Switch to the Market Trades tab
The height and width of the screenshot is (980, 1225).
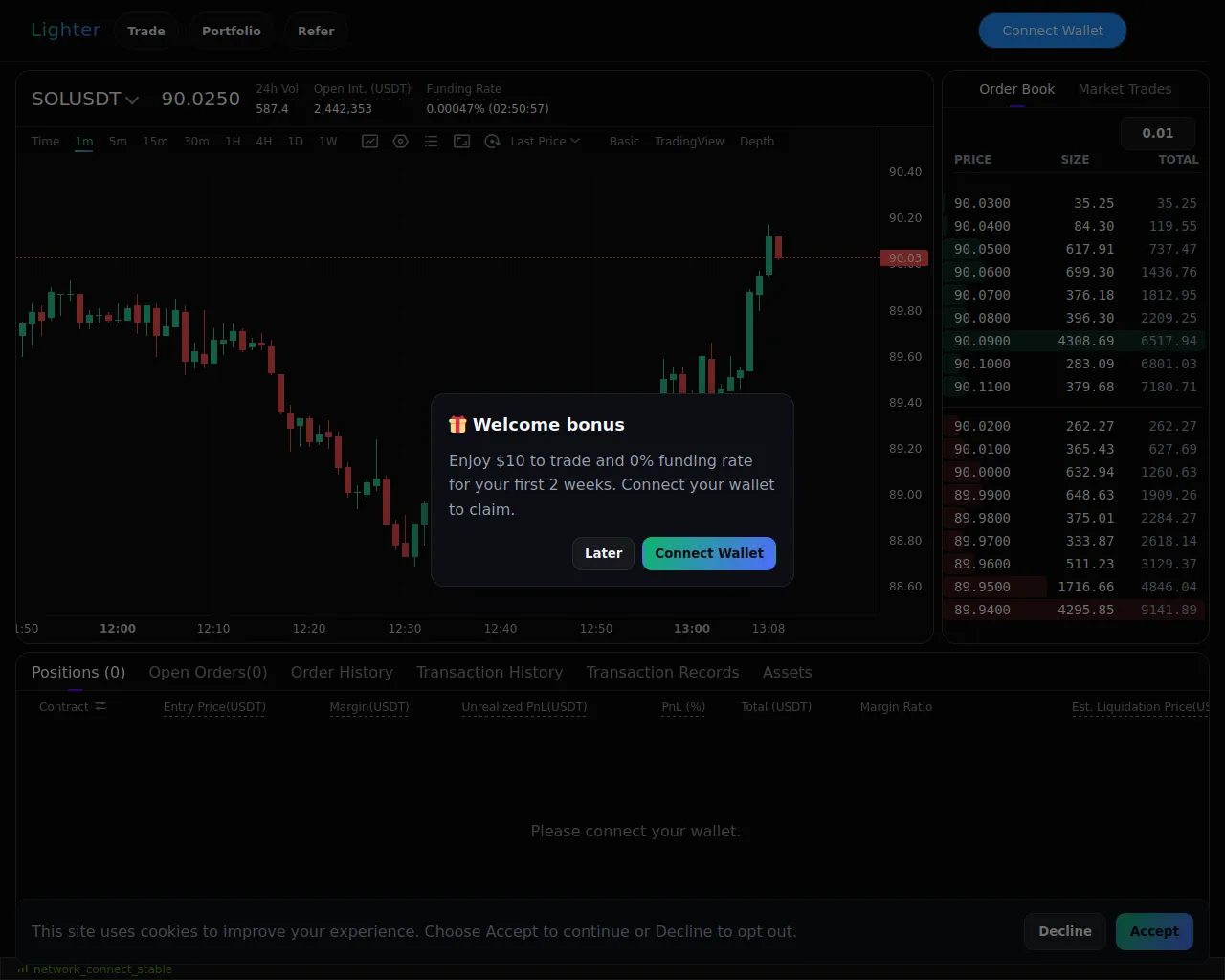tap(1125, 89)
